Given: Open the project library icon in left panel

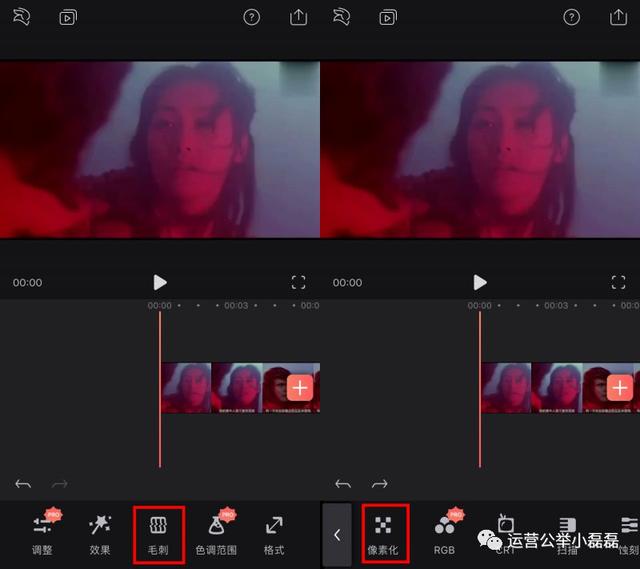Looking at the screenshot, I should (68, 18).
